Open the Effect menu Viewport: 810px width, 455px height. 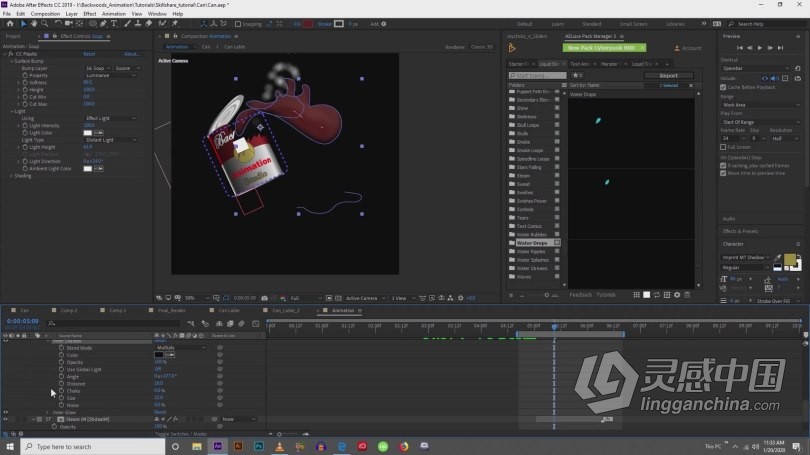point(89,14)
